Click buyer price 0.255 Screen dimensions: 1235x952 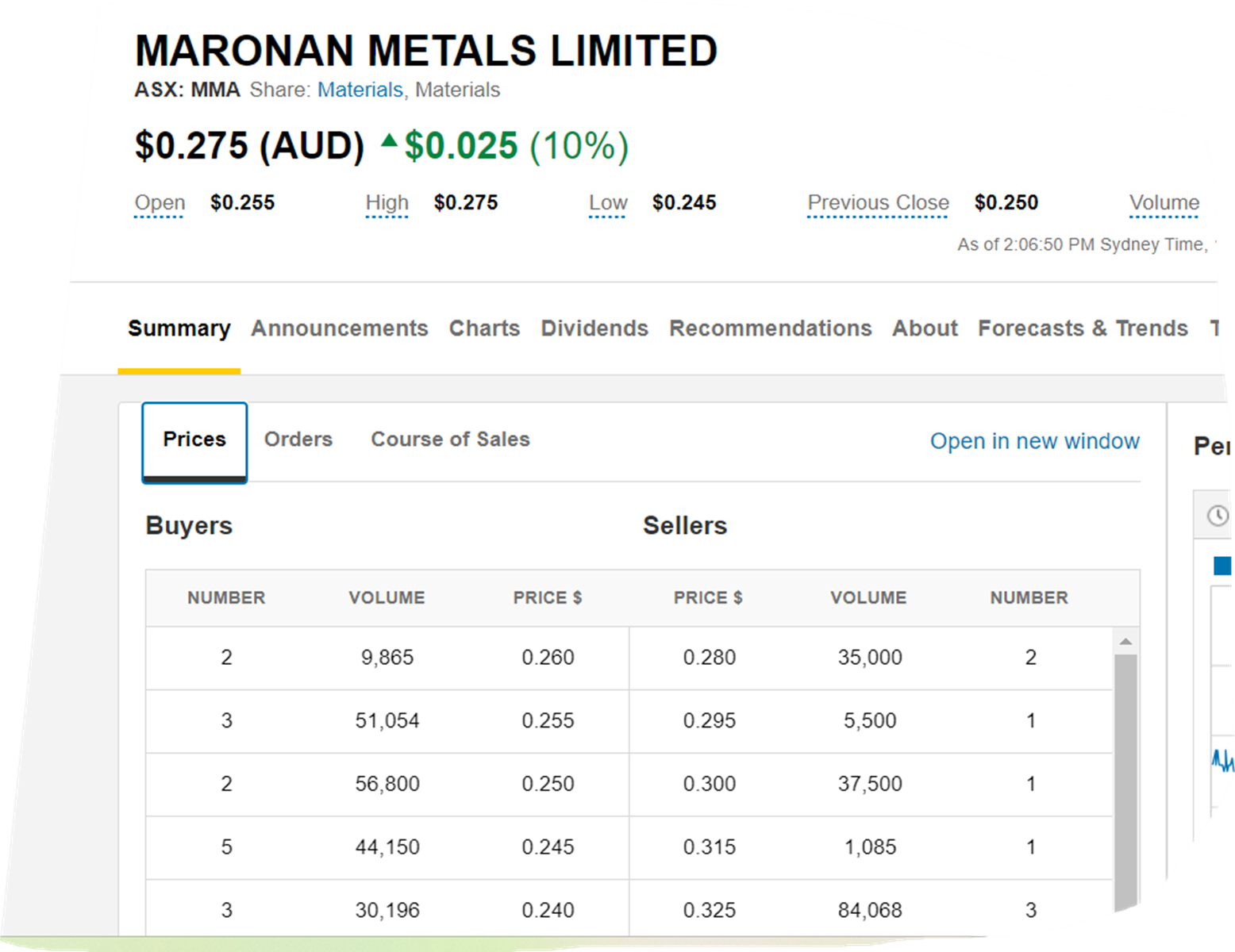pyautogui.click(x=548, y=721)
